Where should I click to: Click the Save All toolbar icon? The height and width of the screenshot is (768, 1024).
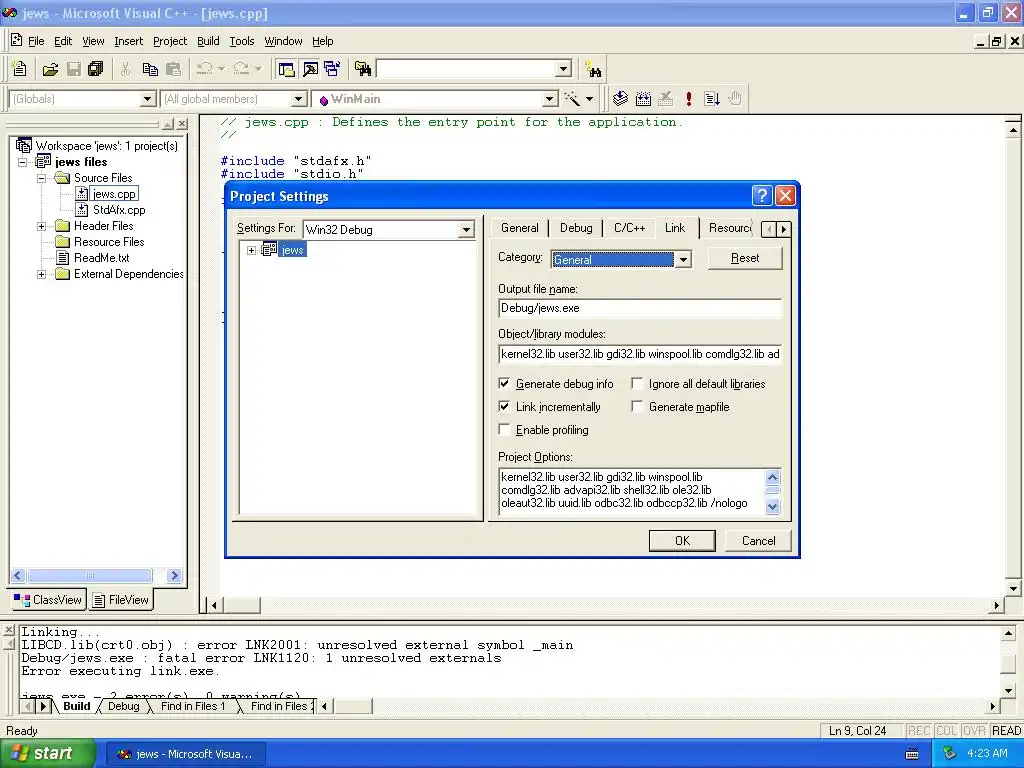pos(96,69)
